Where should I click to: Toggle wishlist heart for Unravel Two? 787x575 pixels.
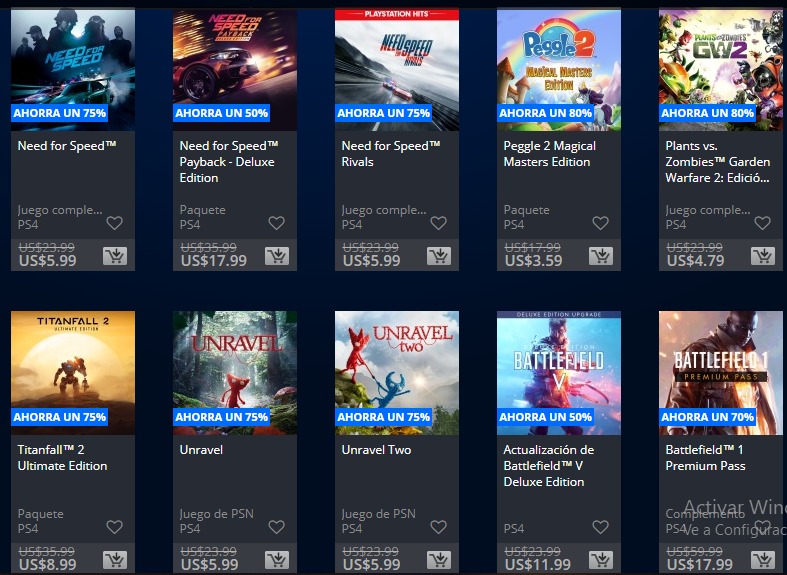pyautogui.click(x=439, y=527)
